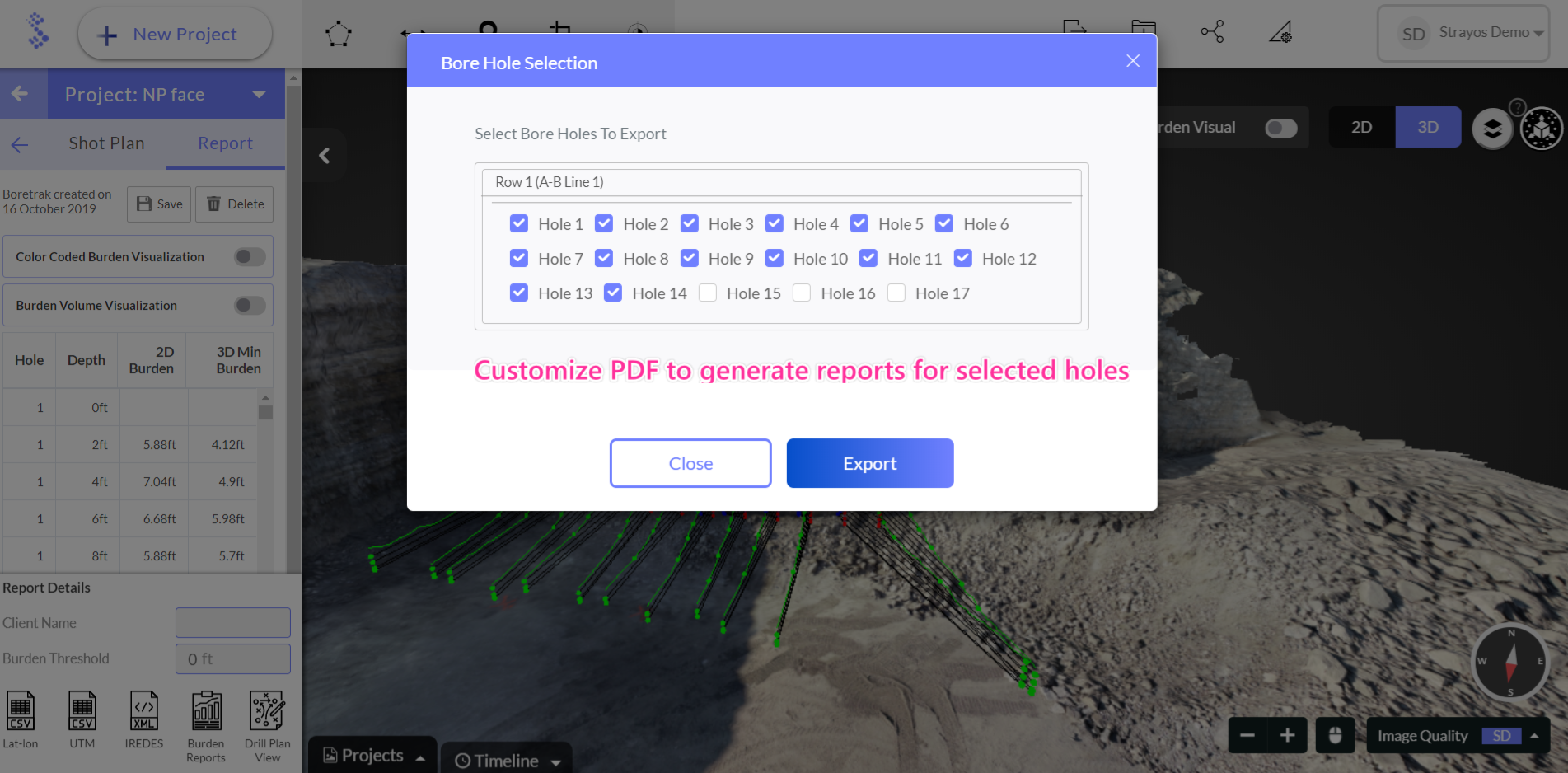Open the help question mark icon
This screenshot has height=773, width=1568.
point(1518,107)
